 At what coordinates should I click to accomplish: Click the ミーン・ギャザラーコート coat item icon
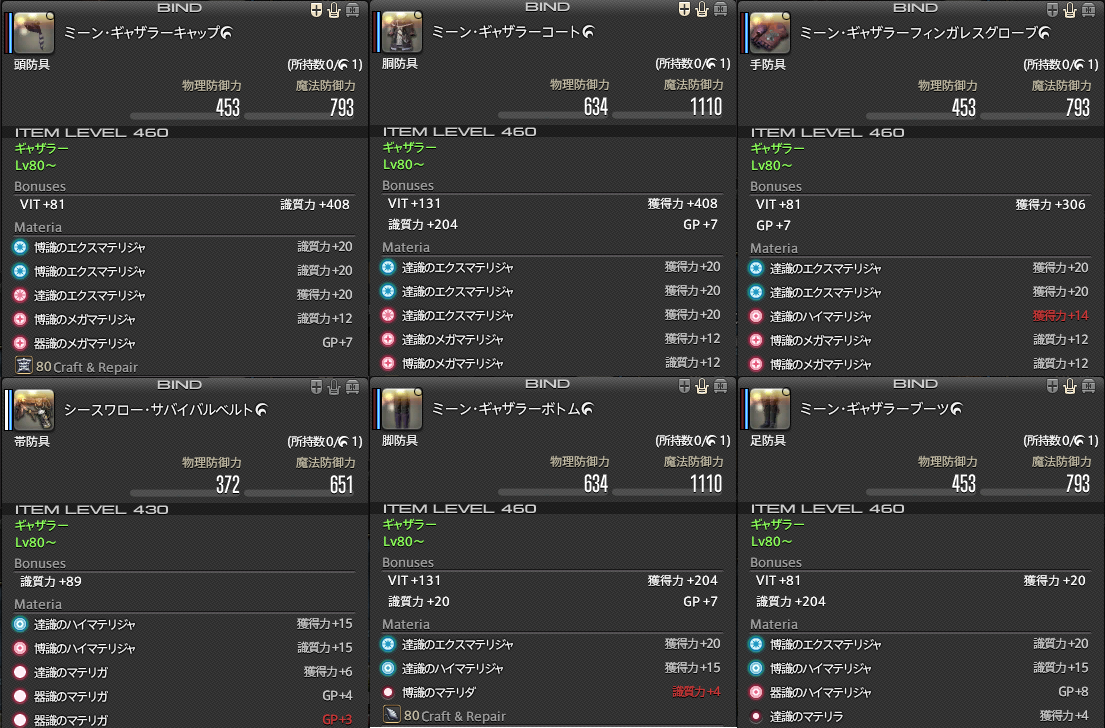[402, 32]
